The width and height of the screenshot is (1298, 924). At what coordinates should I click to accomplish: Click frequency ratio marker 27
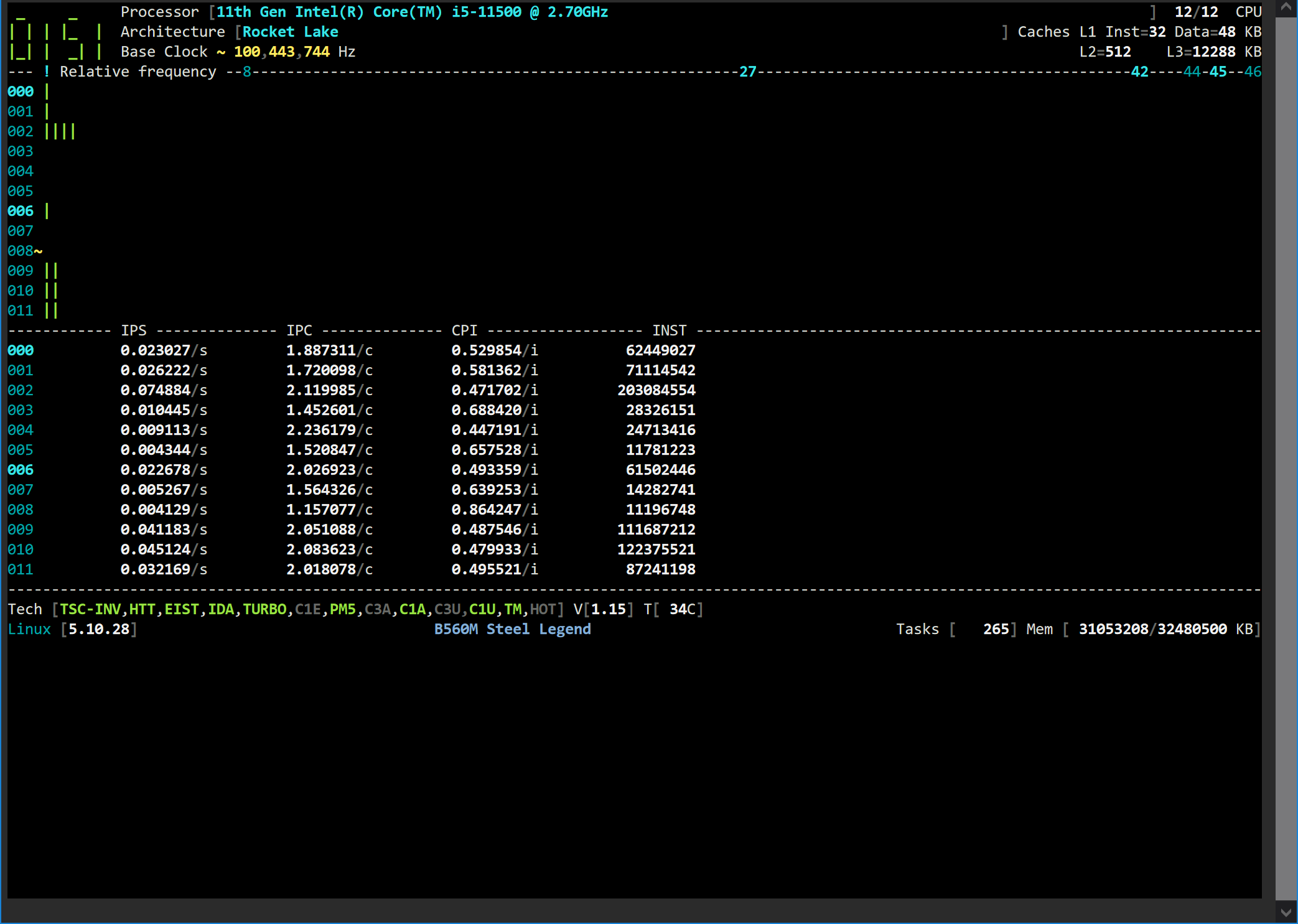[747, 72]
